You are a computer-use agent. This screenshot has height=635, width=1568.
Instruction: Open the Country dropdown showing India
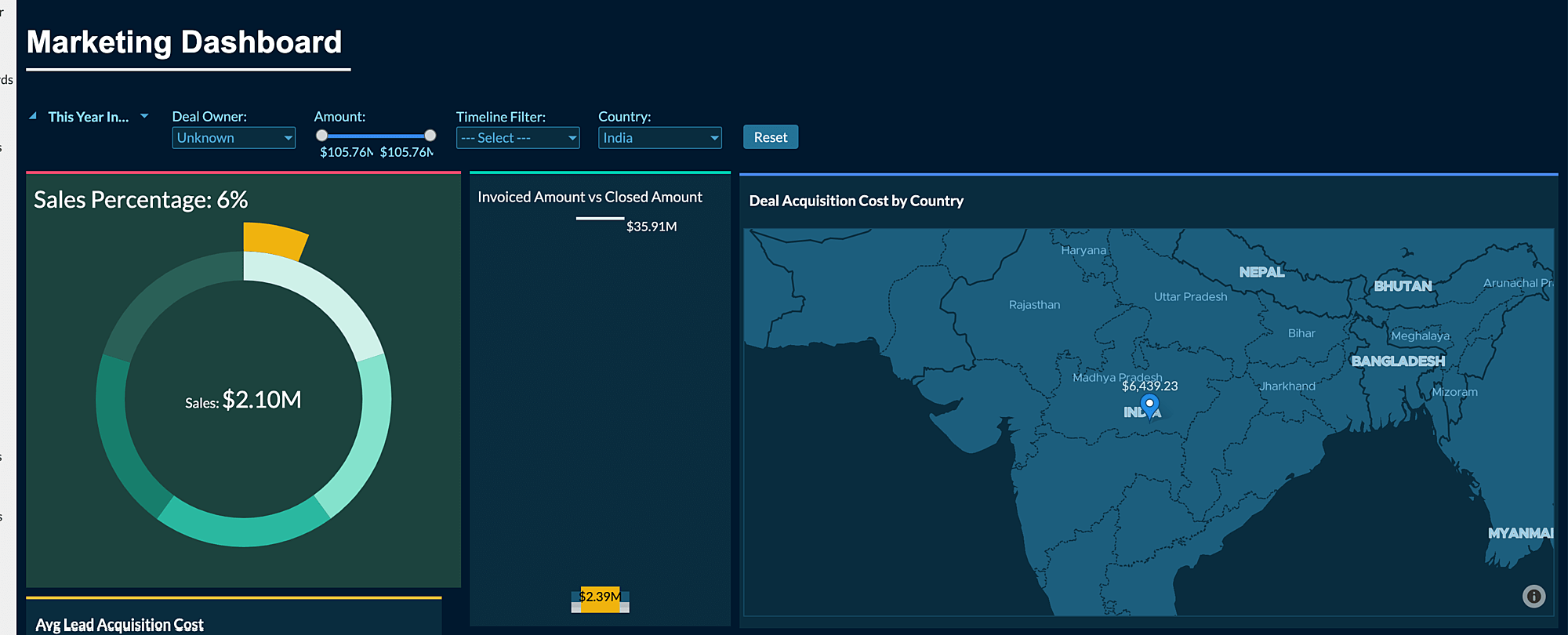pyautogui.click(x=659, y=138)
